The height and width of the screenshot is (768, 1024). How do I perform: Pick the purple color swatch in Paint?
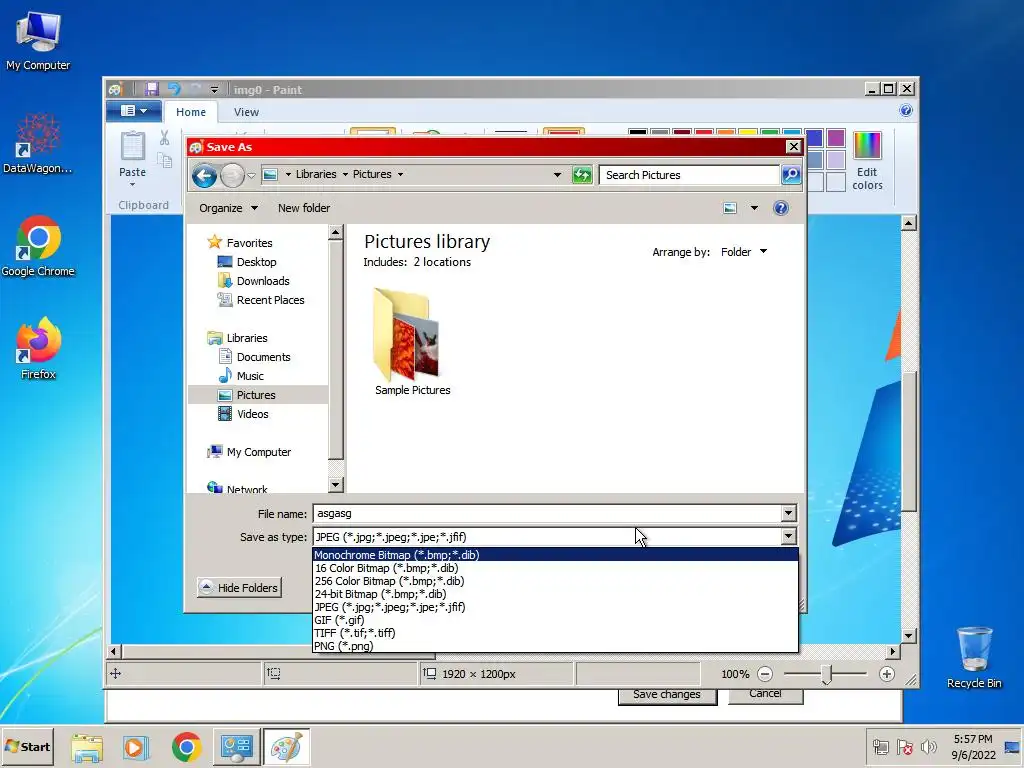tap(835, 138)
